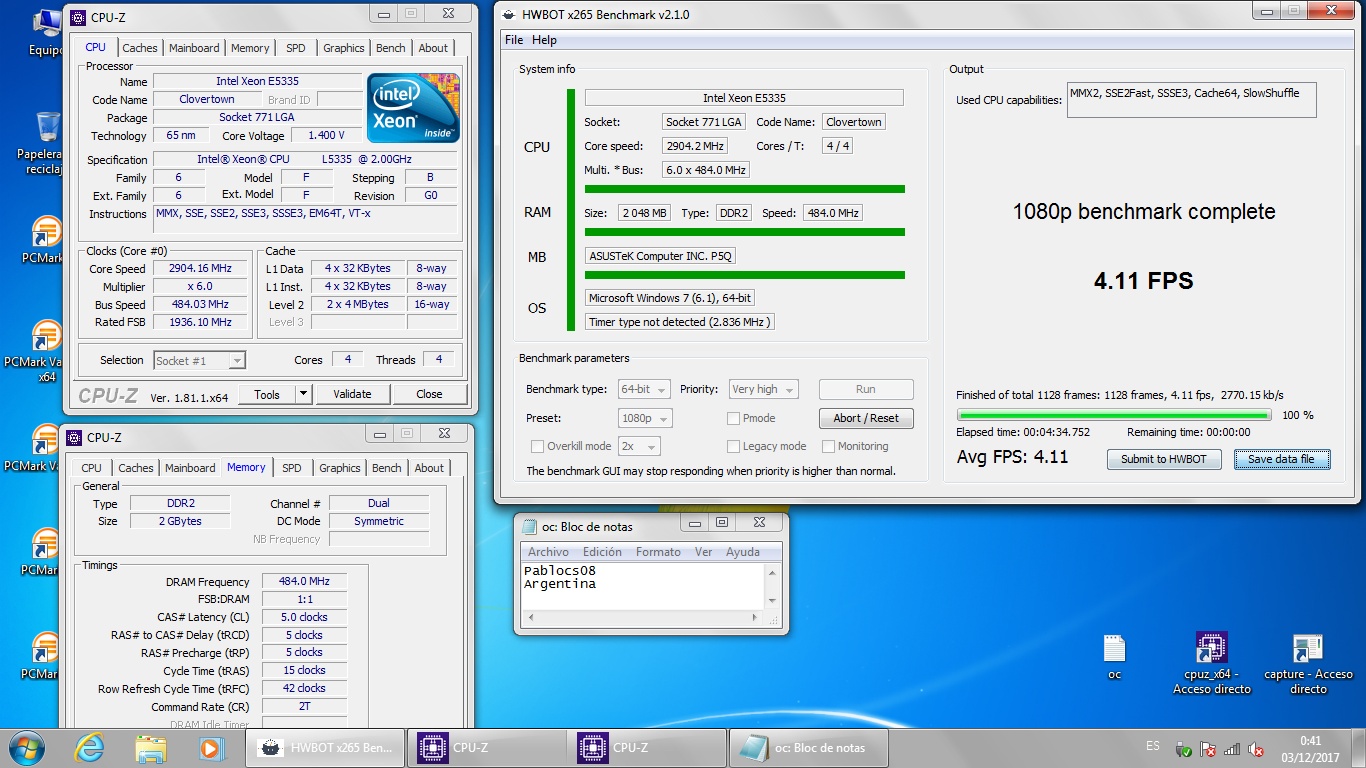The width and height of the screenshot is (1366, 768).
Task: Open the Overkill 2x multiplier dropdown
Action: tap(639, 446)
